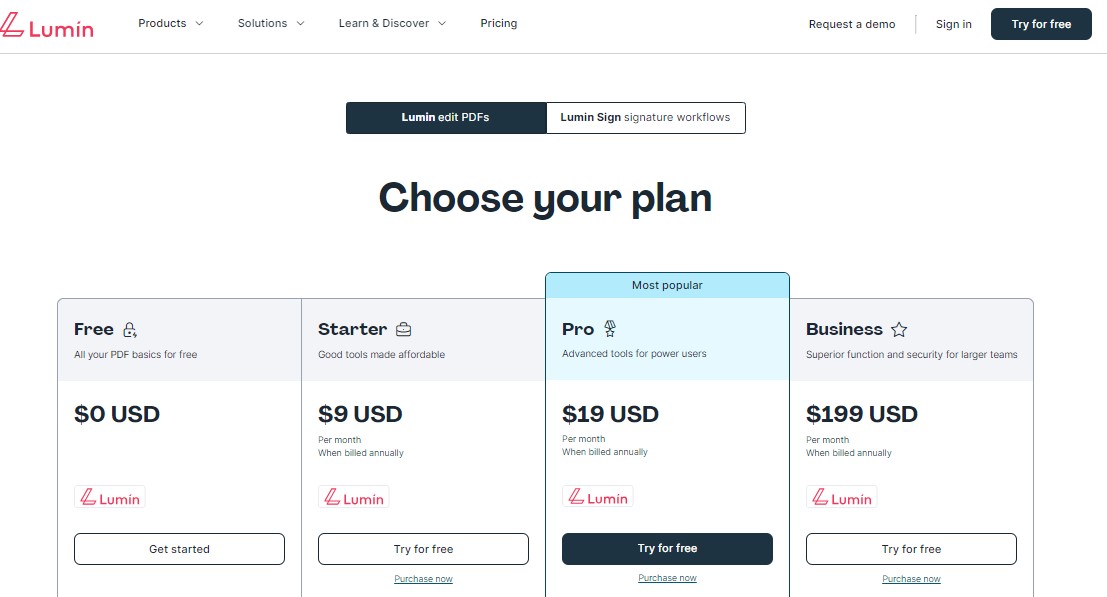Open the Sign in page

(x=953, y=24)
